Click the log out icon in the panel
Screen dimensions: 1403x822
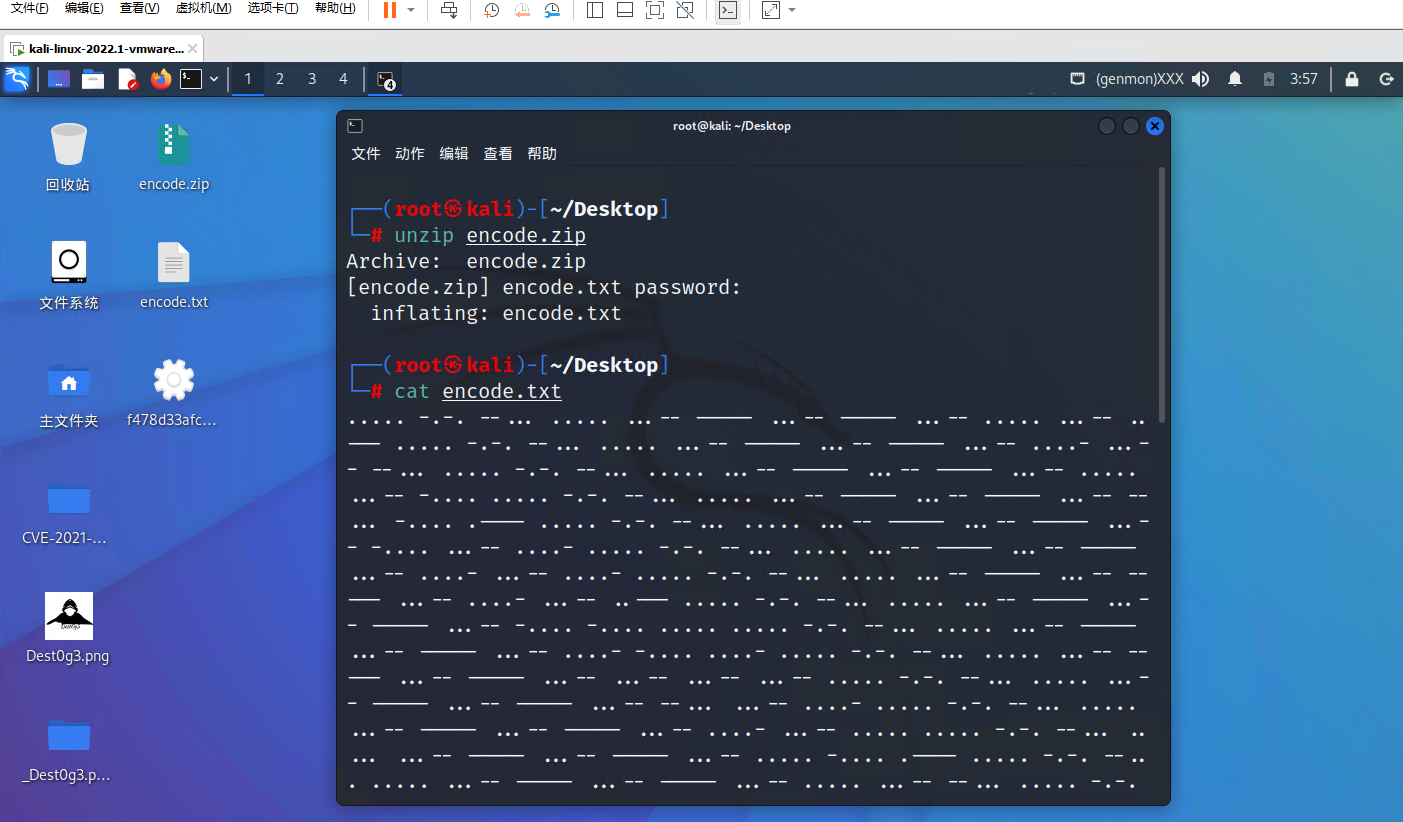(x=1386, y=79)
